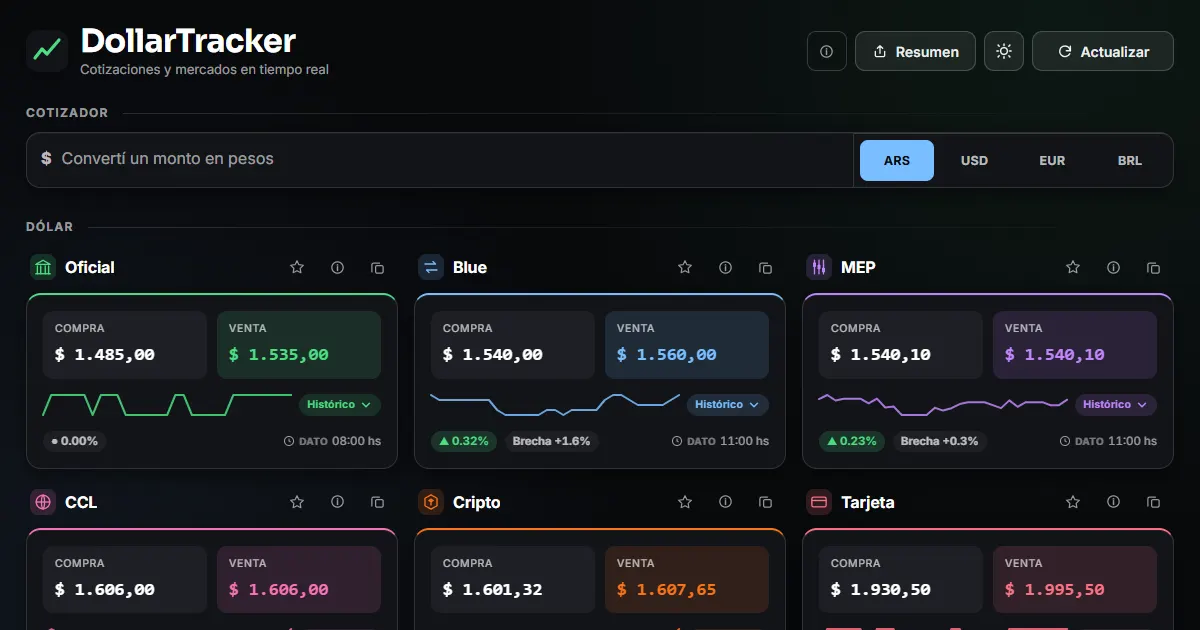Click Oficial green sparkline chart
The height and width of the screenshot is (630, 1200).
[x=167, y=405]
